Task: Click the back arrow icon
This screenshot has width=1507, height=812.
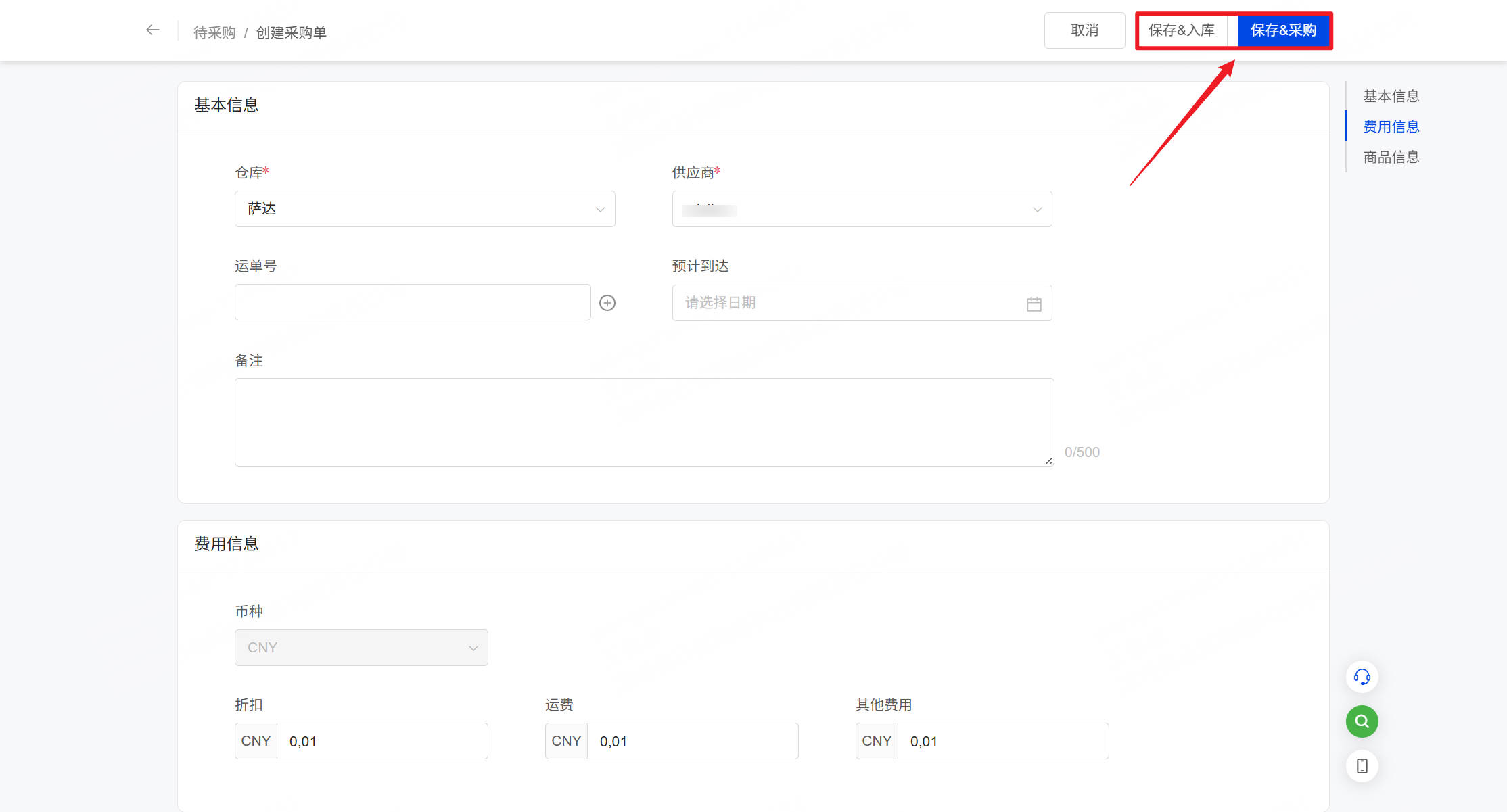Action: [x=153, y=30]
